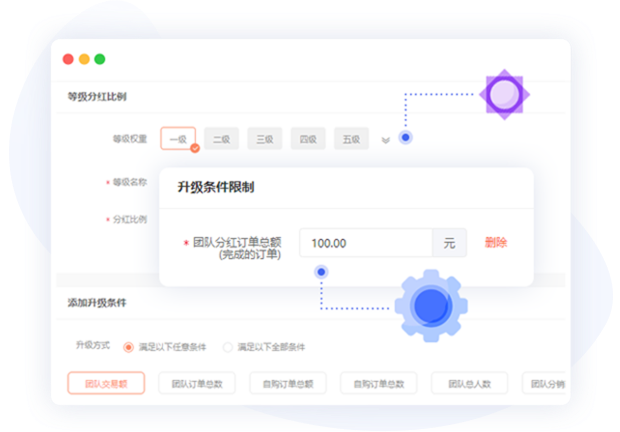This screenshot has height=432, width=620.
Task: Click the purple star badge icon
Action: coord(504,95)
